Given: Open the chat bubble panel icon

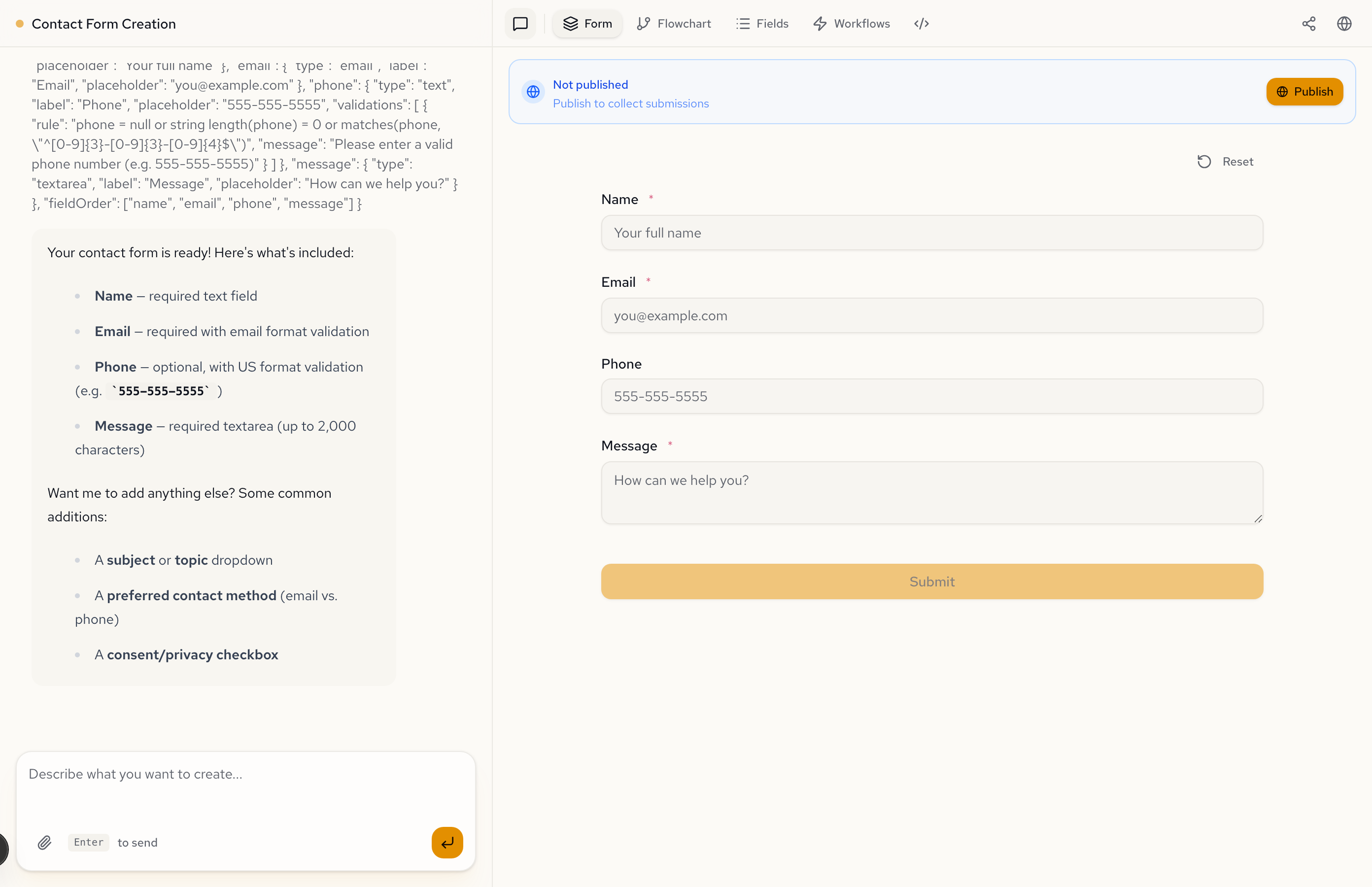Looking at the screenshot, I should pyautogui.click(x=519, y=24).
